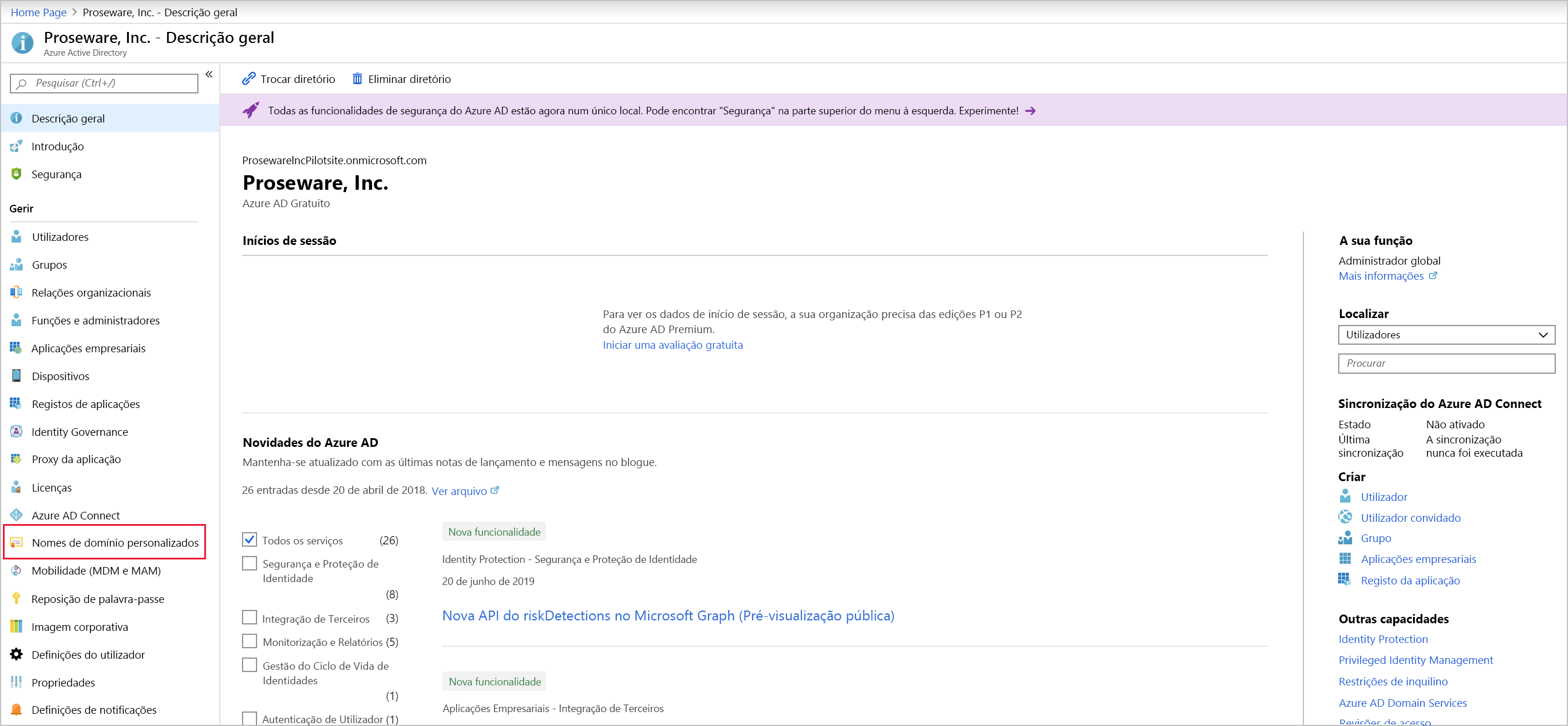
Task: Click the Descrição geral info icon in sidebar
Action: coord(16,118)
